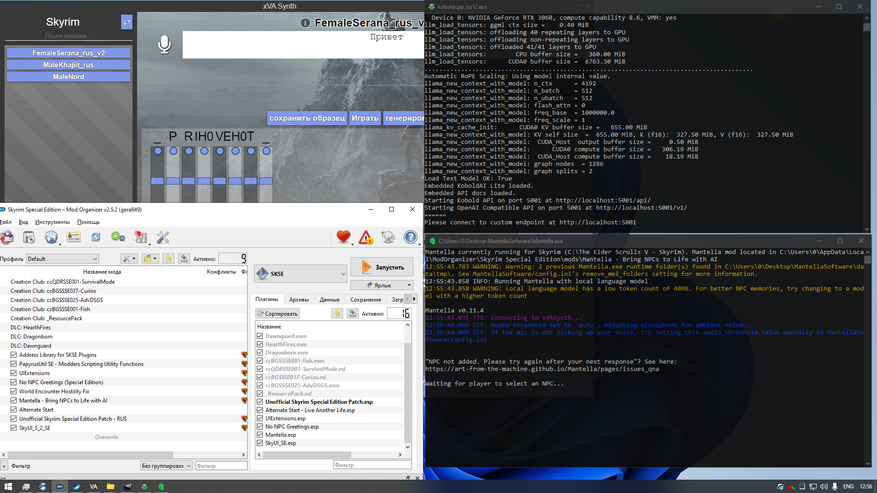The height and width of the screenshot is (493, 877).
Task: Click the microphone icon in xVA Synth
Action: coord(165,44)
